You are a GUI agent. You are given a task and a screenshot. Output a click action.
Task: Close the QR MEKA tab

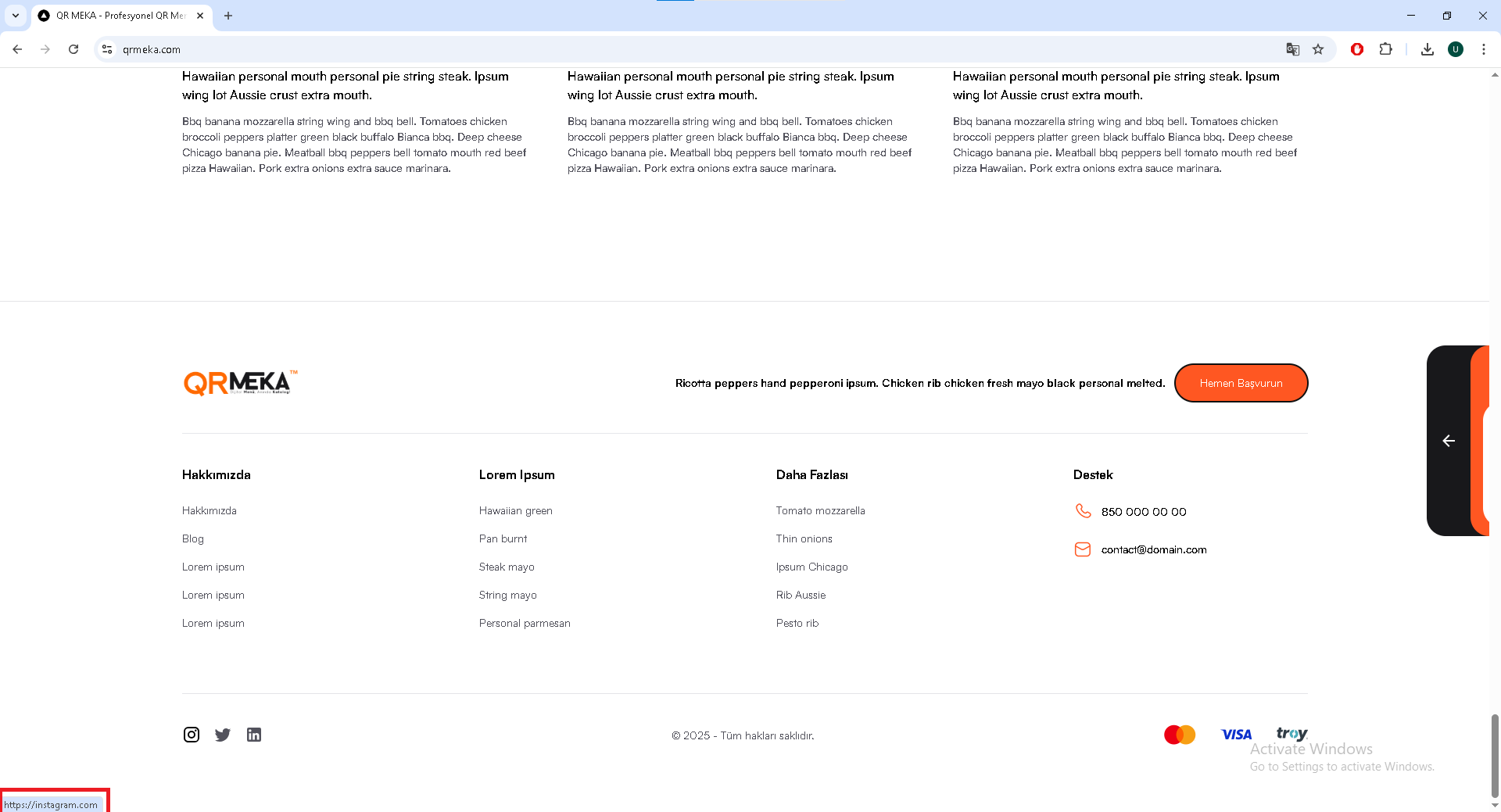(x=200, y=16)
